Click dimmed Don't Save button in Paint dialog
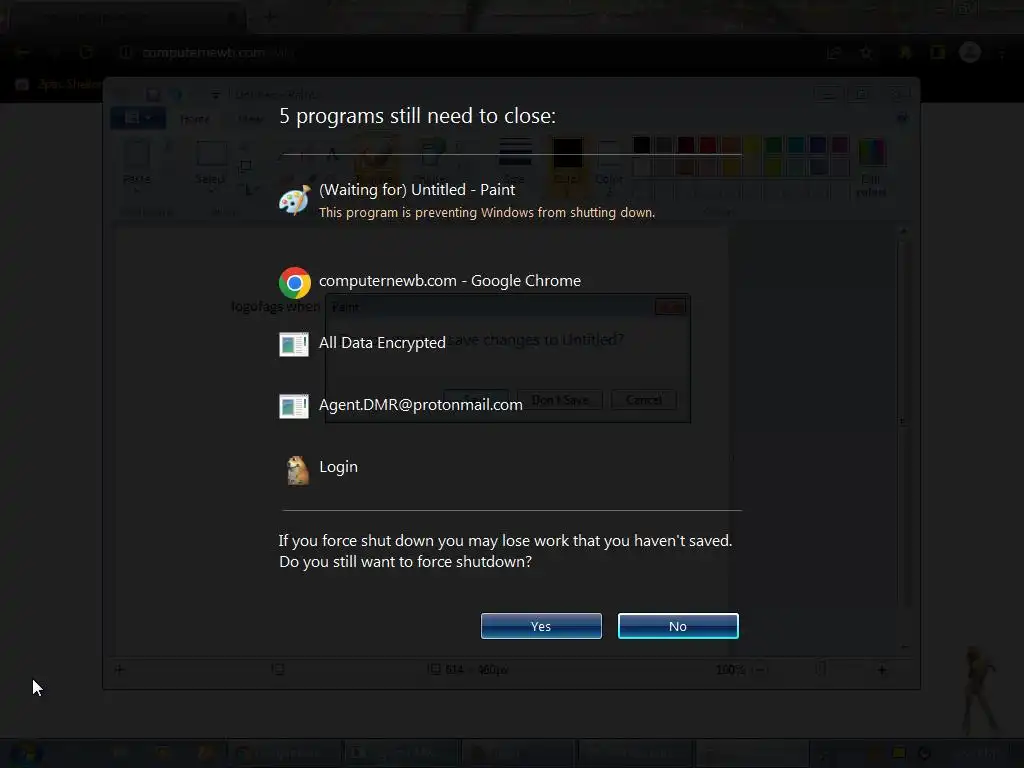Screen dimensions: 1024x768 pos(560,400)
